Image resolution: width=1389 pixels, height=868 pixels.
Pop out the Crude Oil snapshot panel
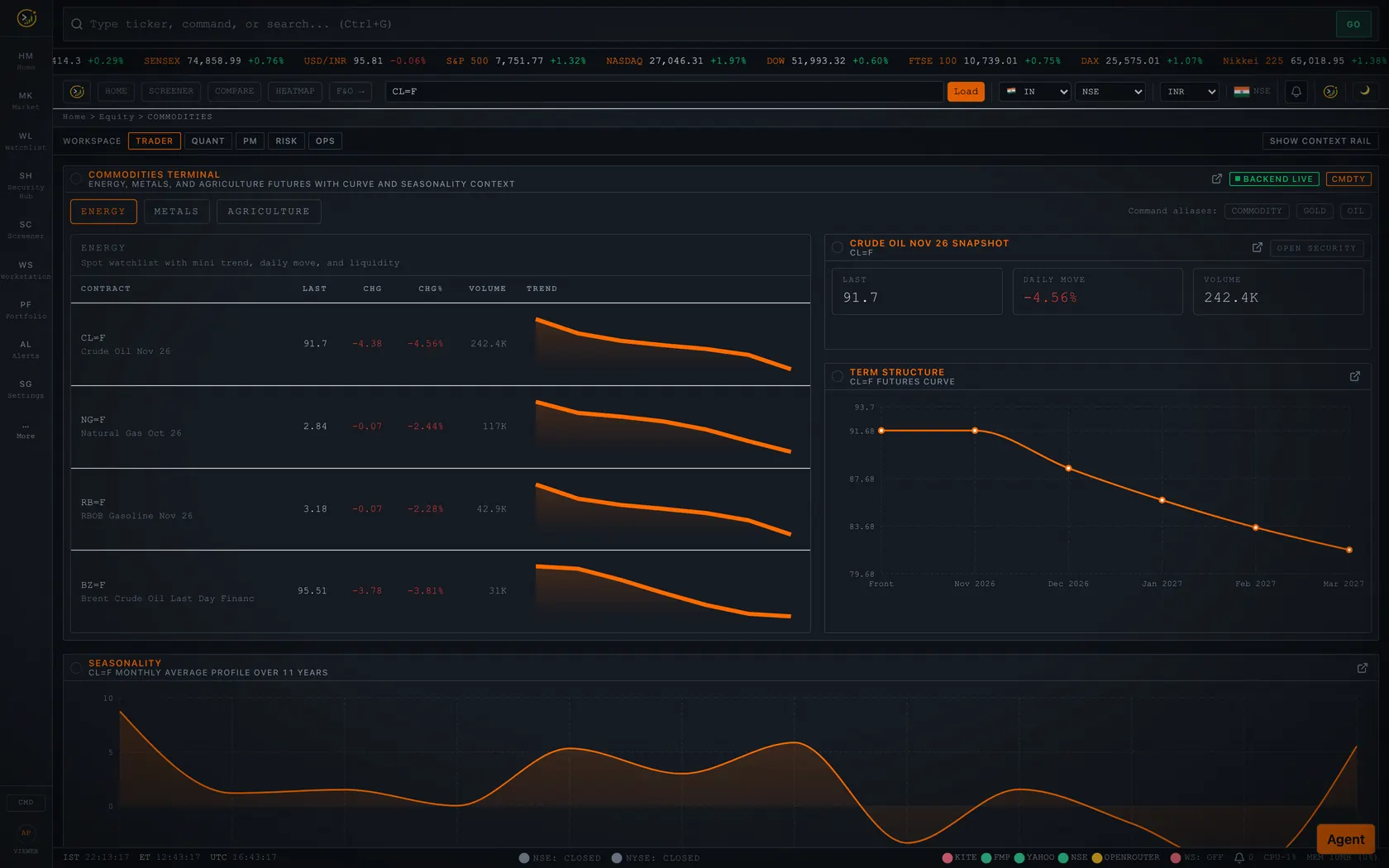1258,248
